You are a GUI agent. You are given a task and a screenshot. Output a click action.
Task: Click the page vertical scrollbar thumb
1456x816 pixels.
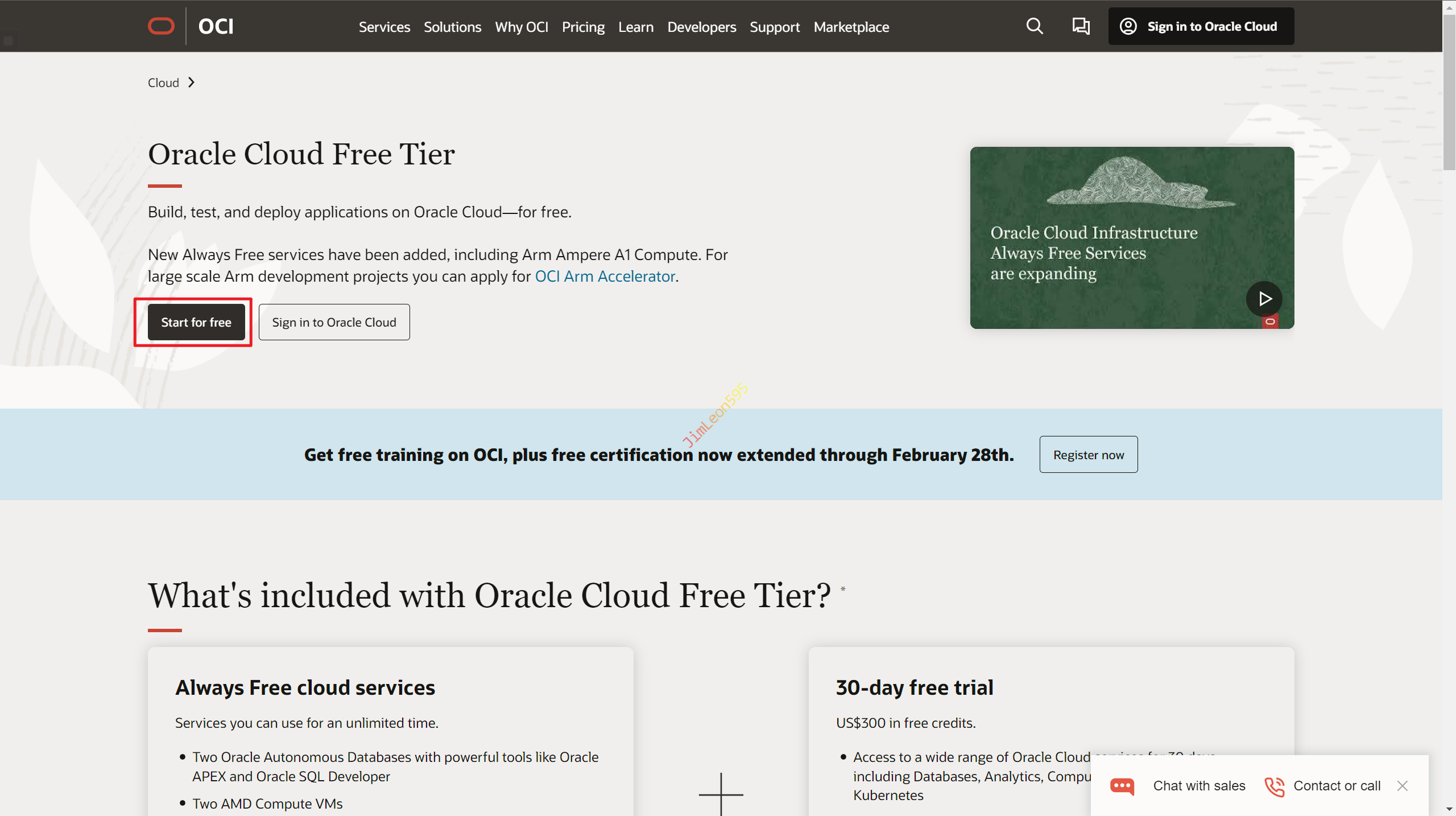tap(1449, 91)
